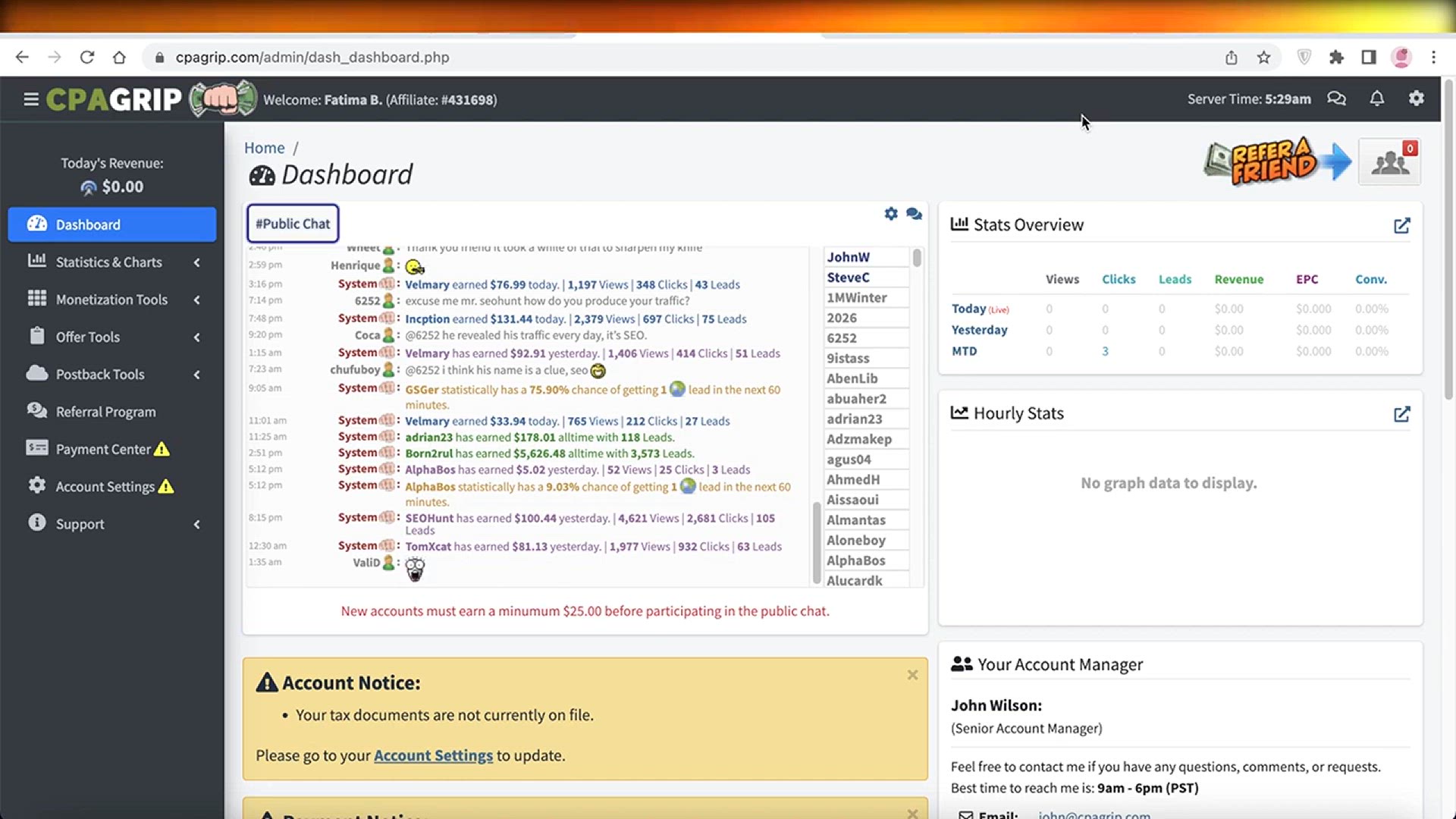The width and height of the screenshot is (1456, 819).
Task: Click Velmary username earning $76.99
Action: click(427, 284)
